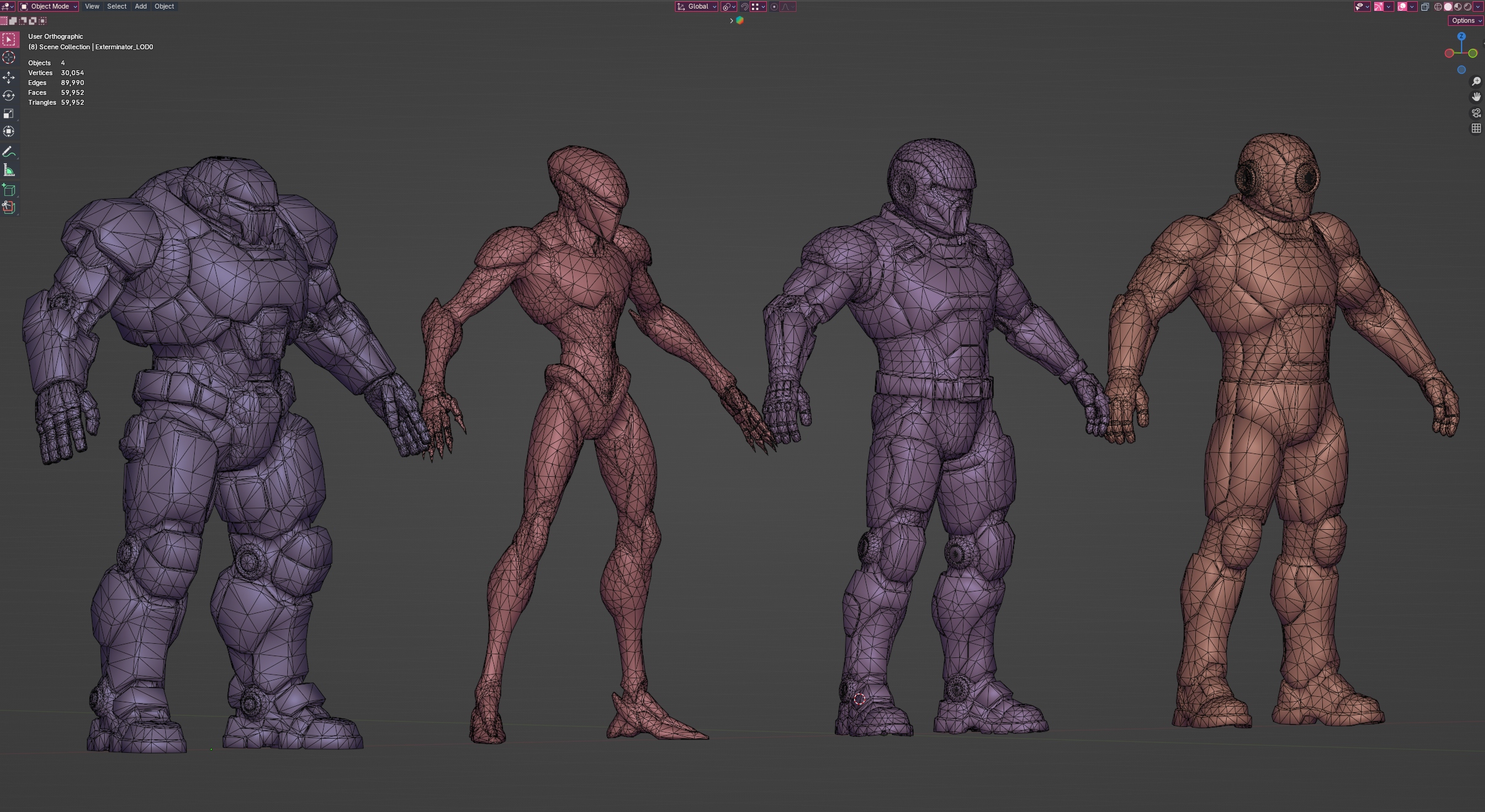
Task: Activate the Move tool
Action: coord(9,77)
